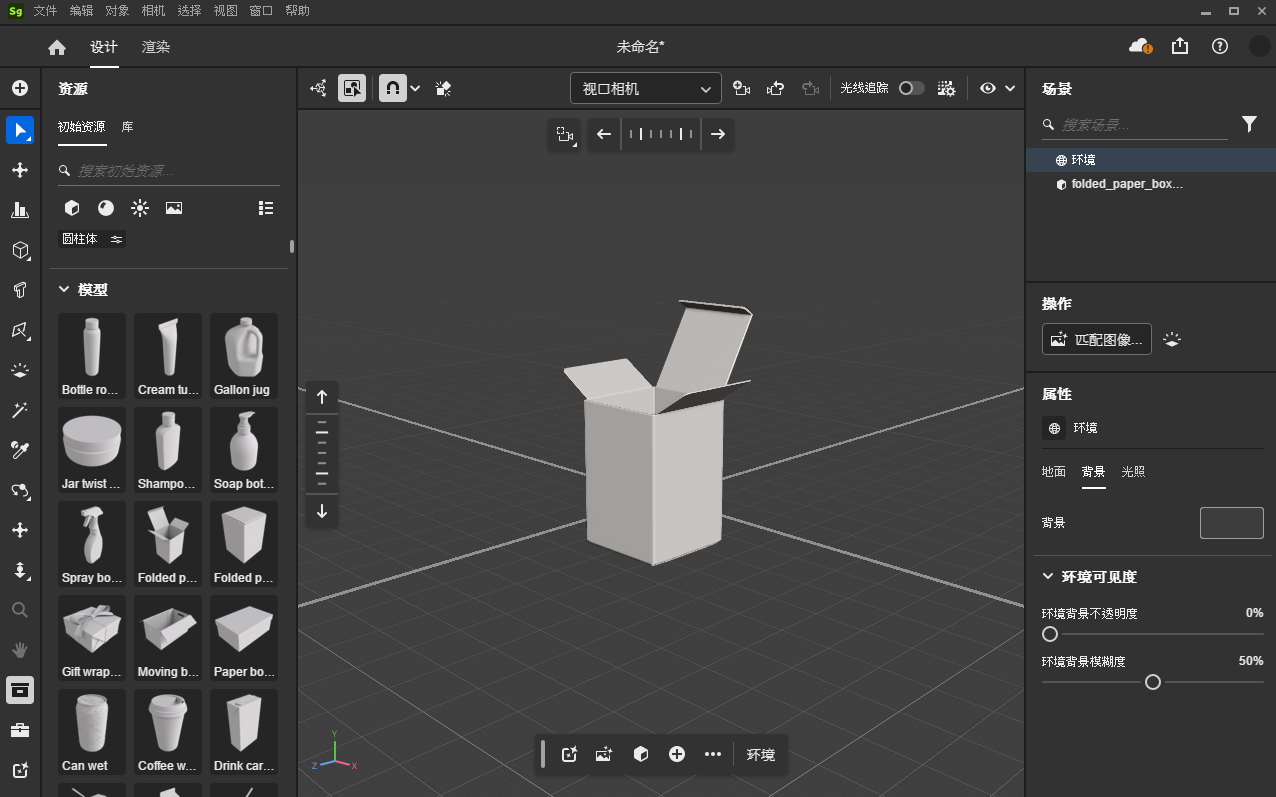Click the home icon

[x=57, y=47]
